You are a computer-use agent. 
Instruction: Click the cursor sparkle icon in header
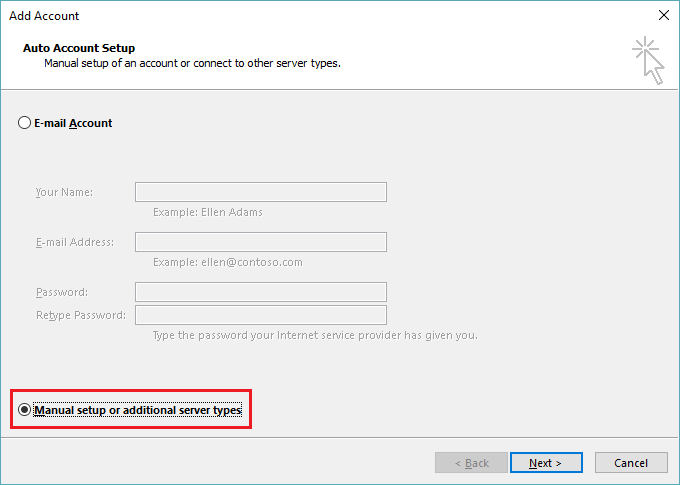point(646,60)
